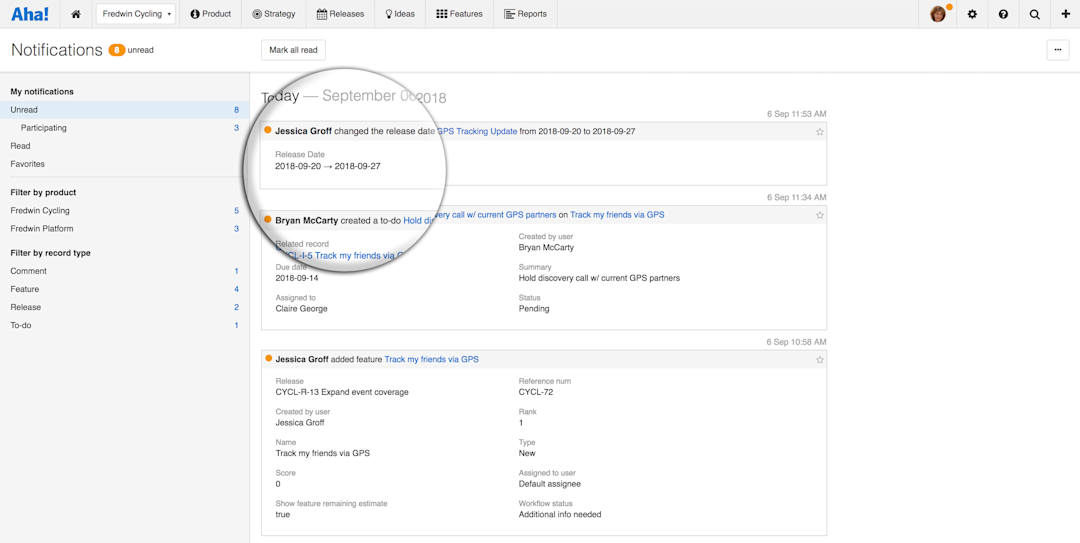This screenshot has width=1080, height=543.
Task: Click the unread dot on added feature notification
Action: pyautogui.click(x=267, y=358)
